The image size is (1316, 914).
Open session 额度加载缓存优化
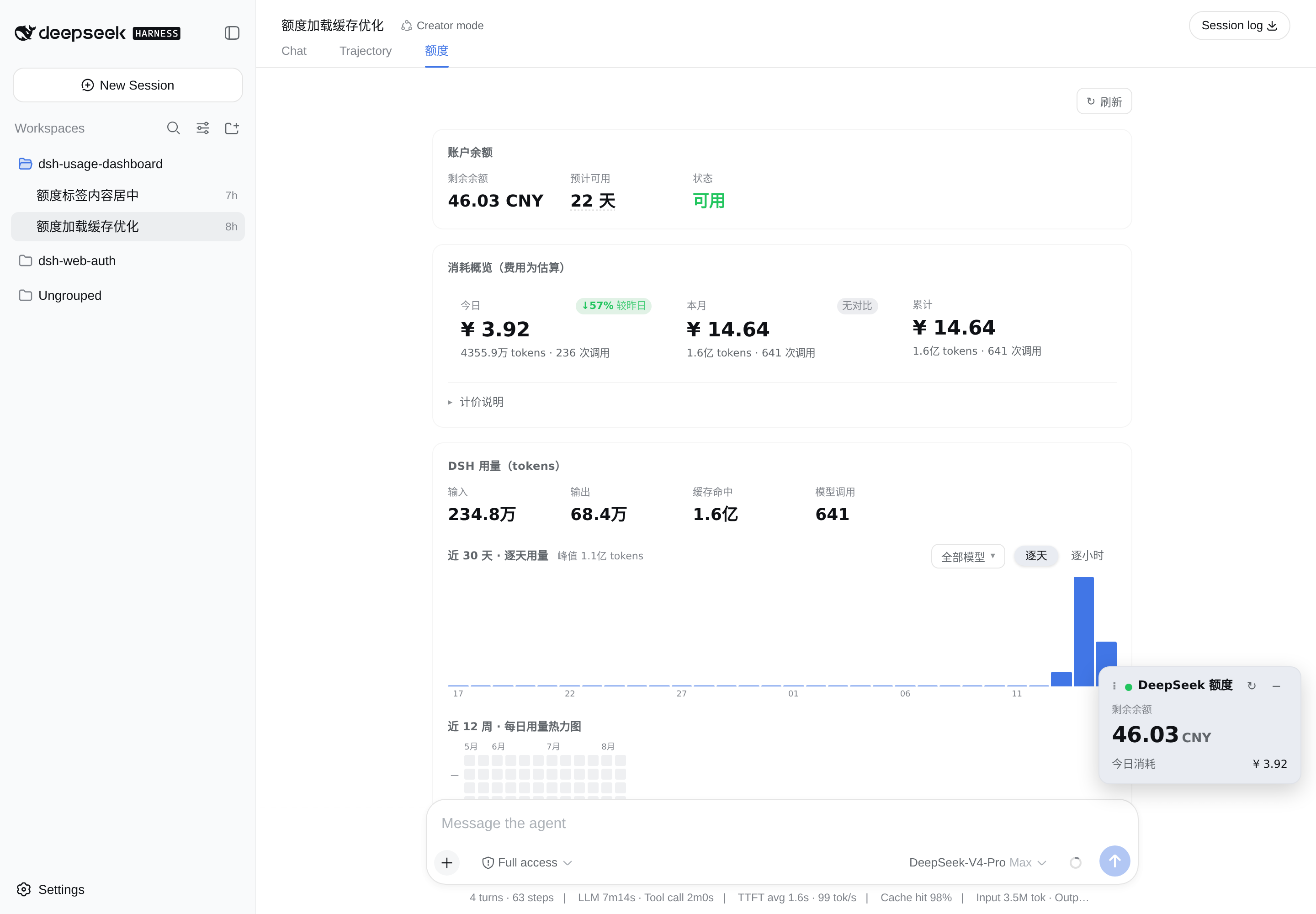[127, 227]
